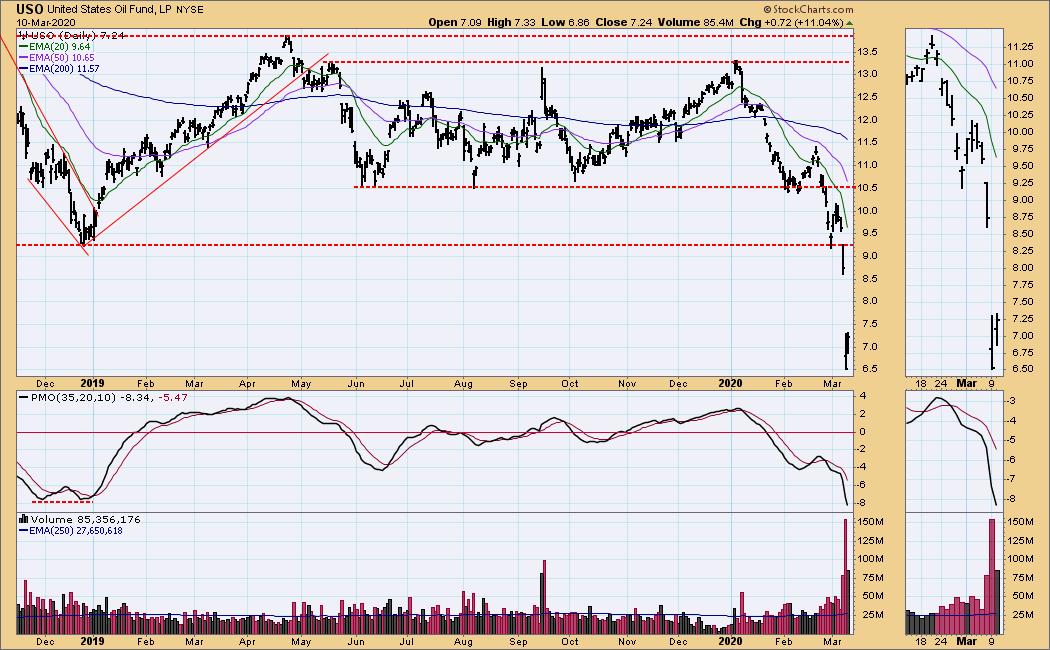Viewport: 1050px width, 650px height.
Task: Click the EMA(50) 10.65 legend entry
Action: point(57,58)
